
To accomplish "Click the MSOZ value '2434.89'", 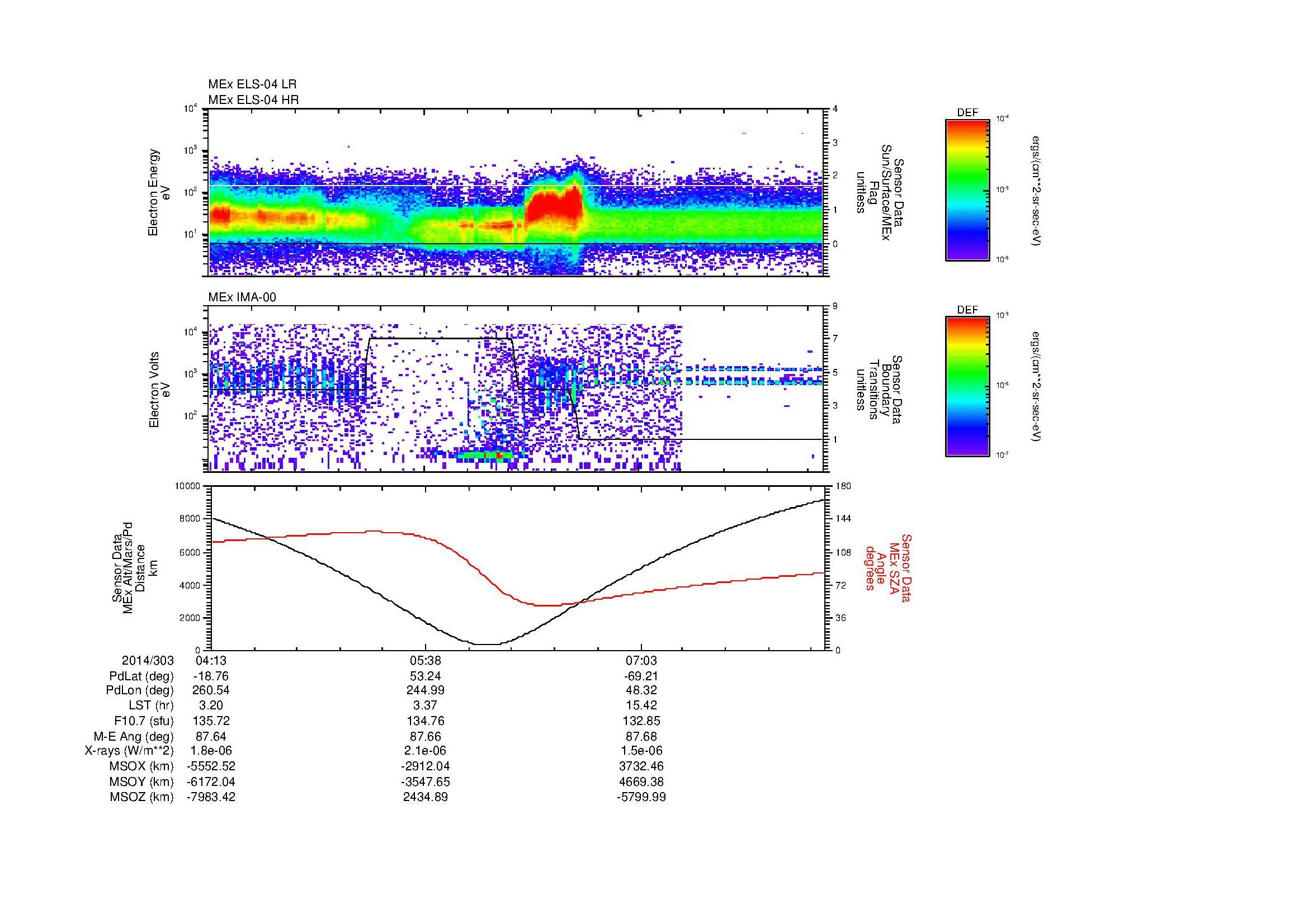I will [x=426, y=797].
